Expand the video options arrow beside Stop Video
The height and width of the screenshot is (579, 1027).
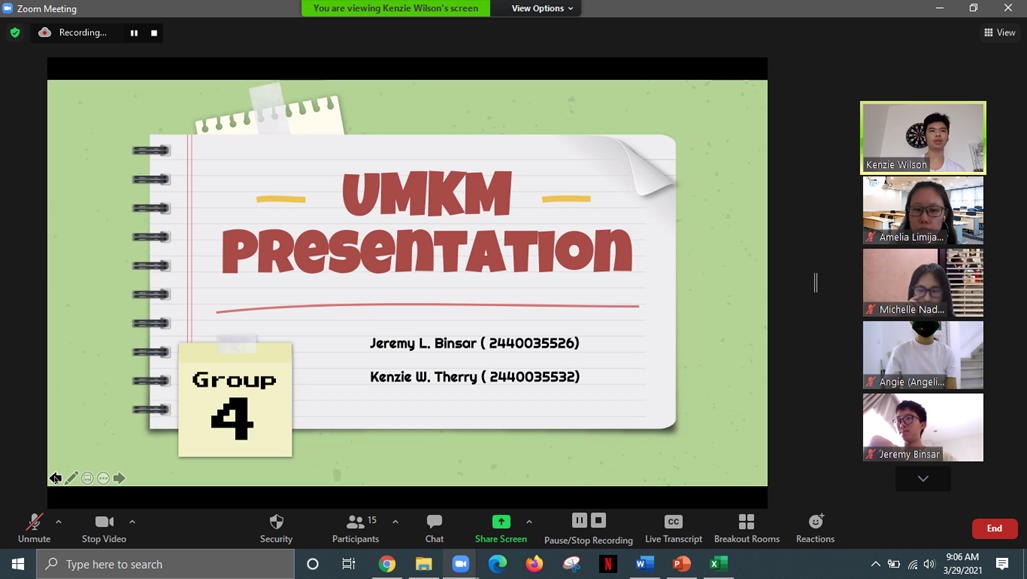click(132, 522)
